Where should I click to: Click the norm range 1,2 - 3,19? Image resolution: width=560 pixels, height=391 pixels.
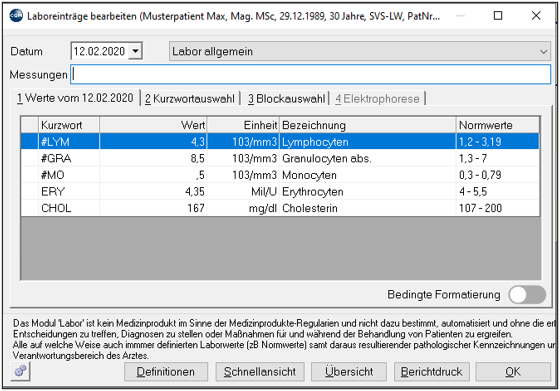(x=480, y=142)
